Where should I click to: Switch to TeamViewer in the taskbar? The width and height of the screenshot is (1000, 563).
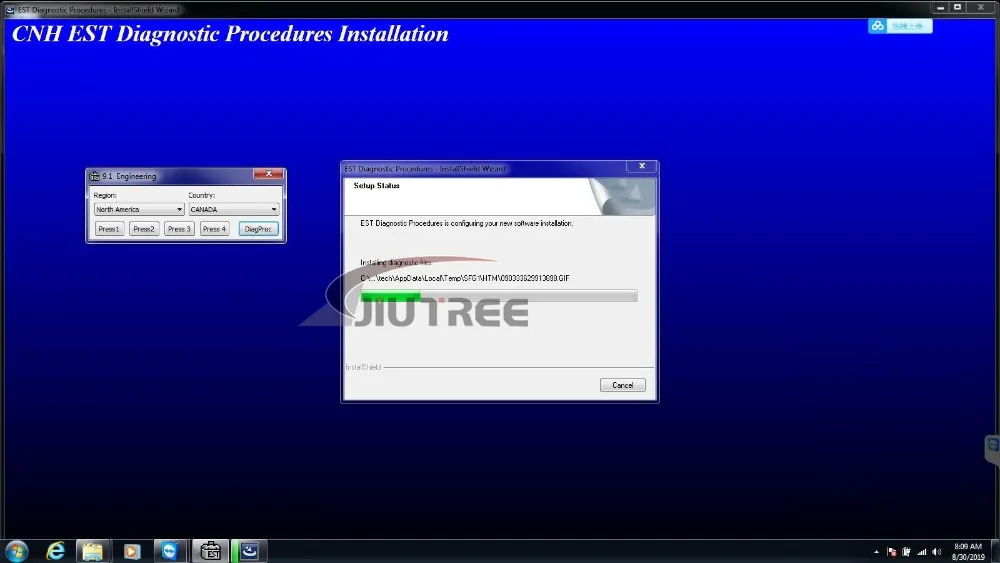pos(170,551)
